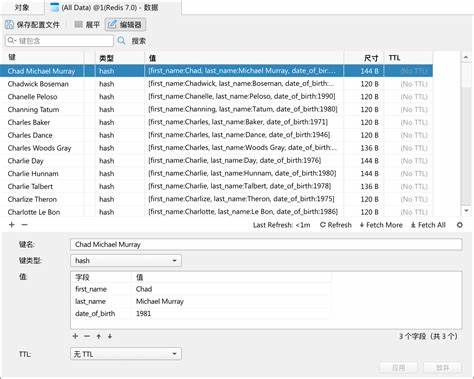Select the Chad Michael Murray row
This screenshot has height=379, width=474.
216,71
